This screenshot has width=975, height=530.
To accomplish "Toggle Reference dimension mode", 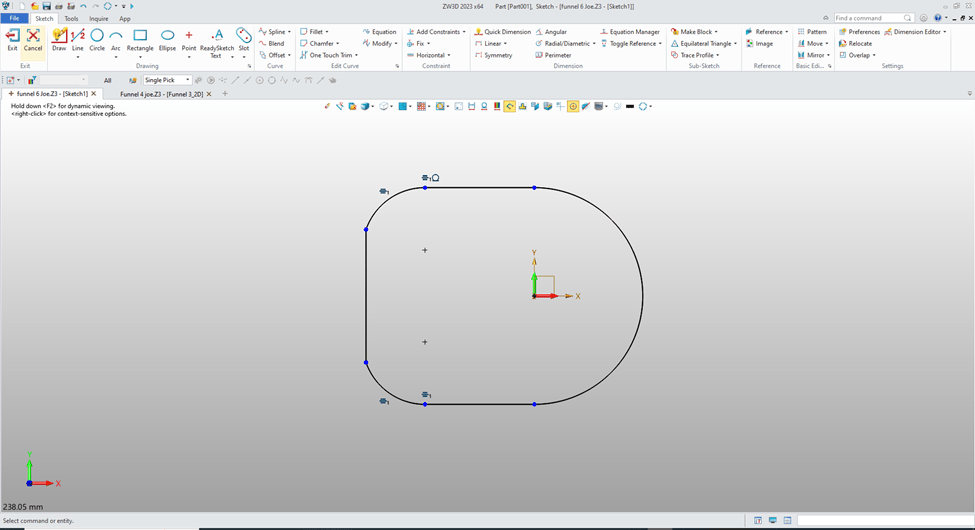I will (632, 44).
